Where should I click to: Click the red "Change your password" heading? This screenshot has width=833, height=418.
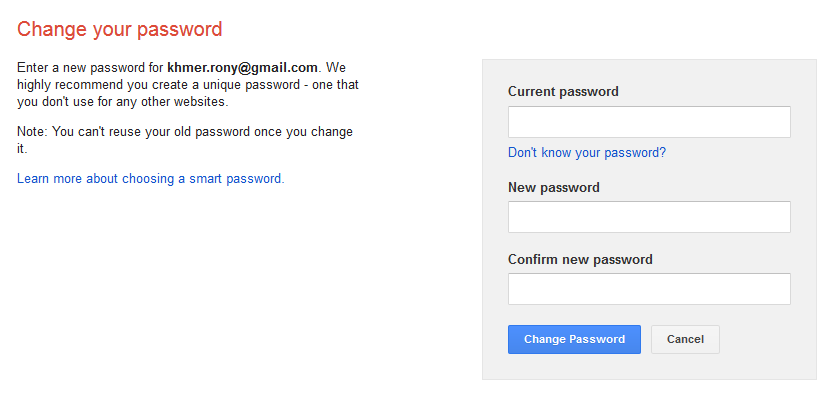coord(119,29)
